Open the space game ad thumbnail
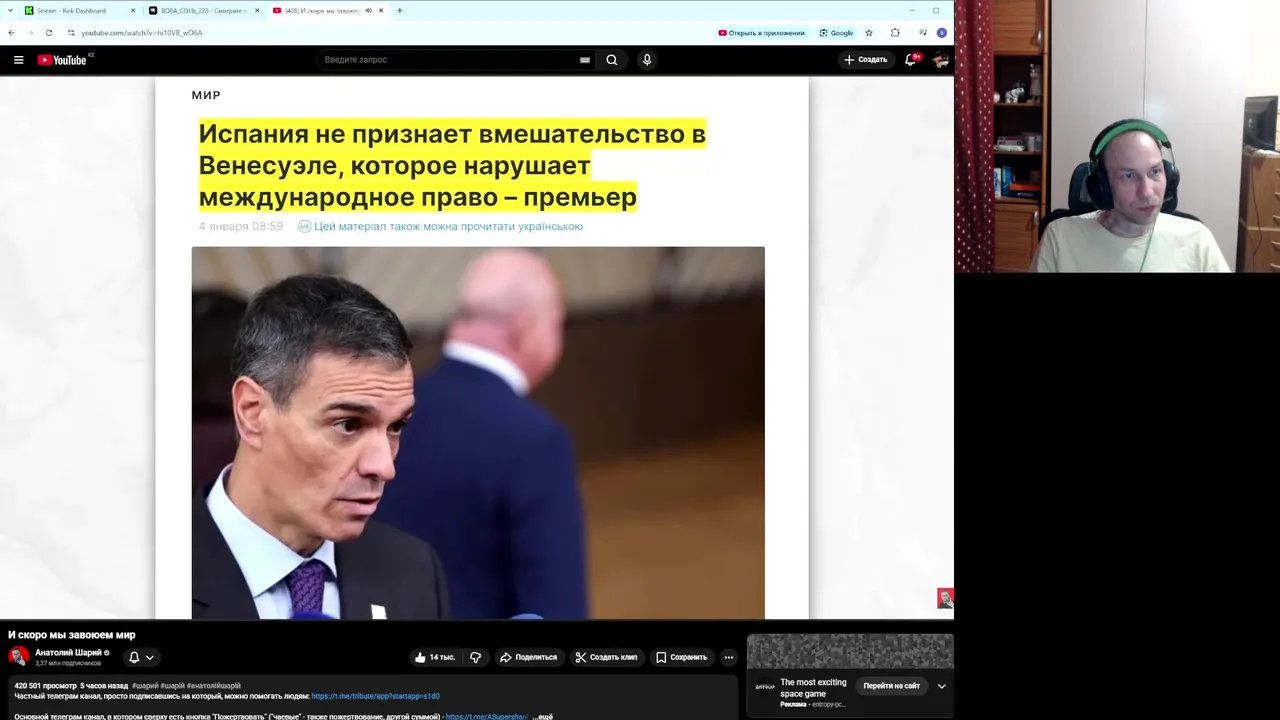This screenshot has width=1280, height=720. point(850,652)
